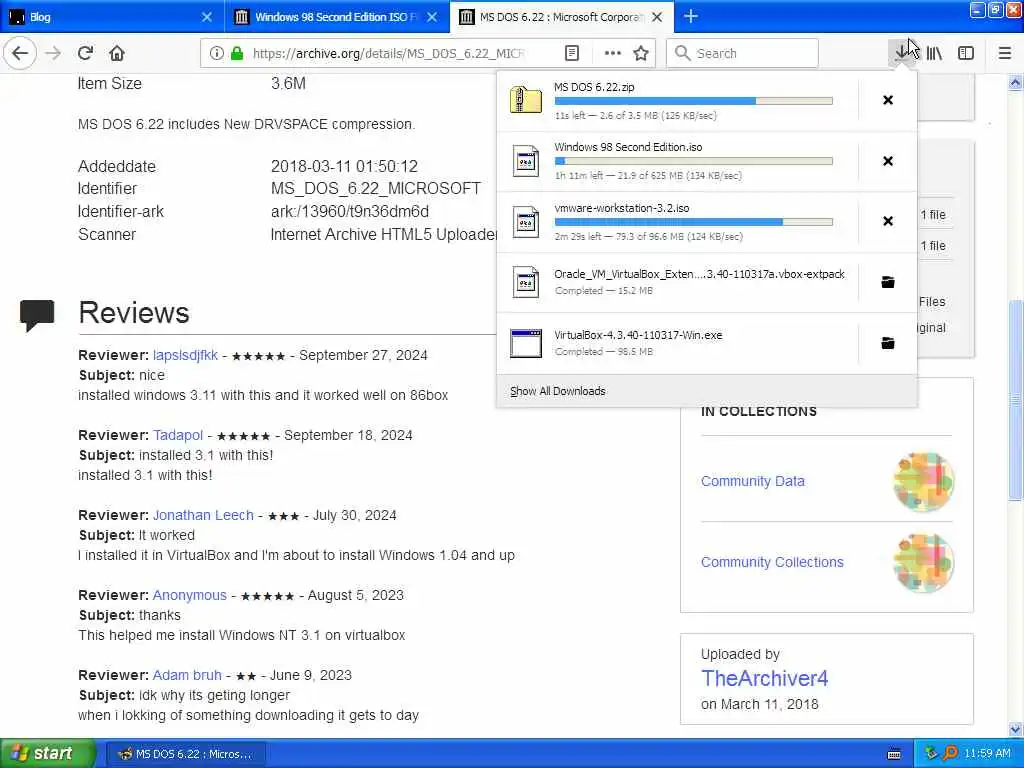Open the page actions three-dots menu
This screenshot has height=768, width=1024.
pyautogui.click(x=613, y=53)
